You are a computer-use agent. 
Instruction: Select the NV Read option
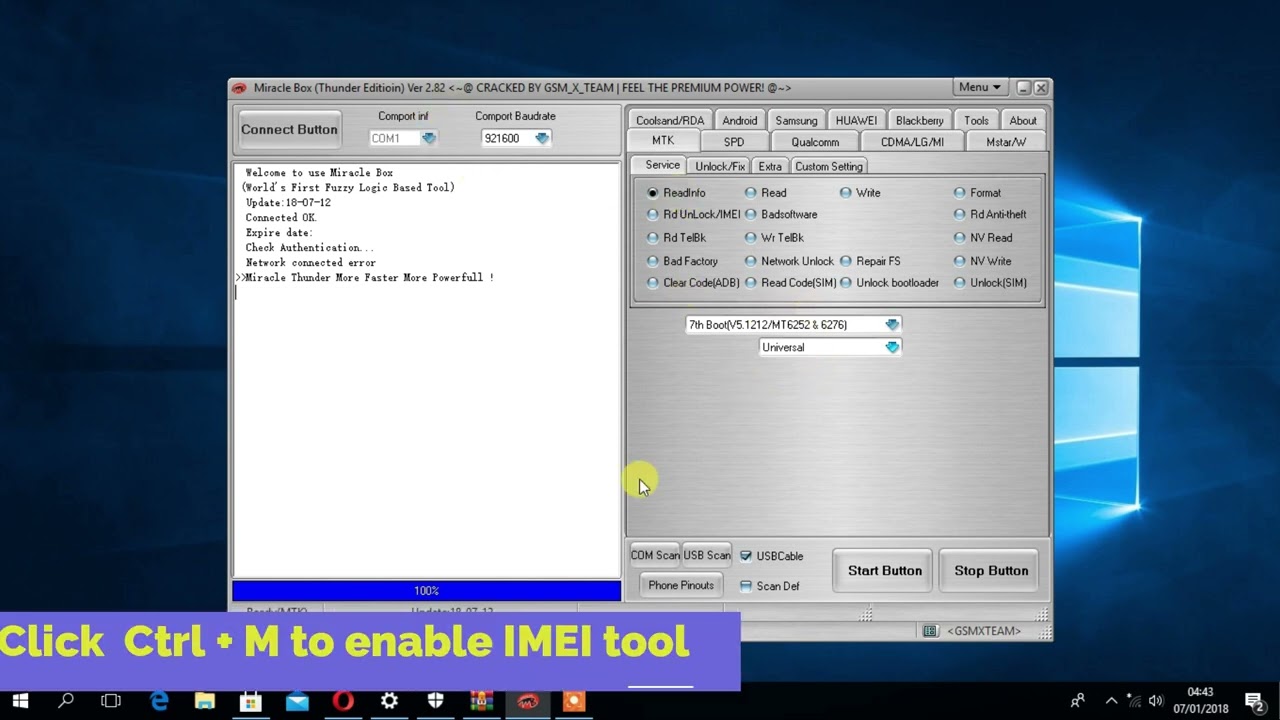click(x=959, y=238)
